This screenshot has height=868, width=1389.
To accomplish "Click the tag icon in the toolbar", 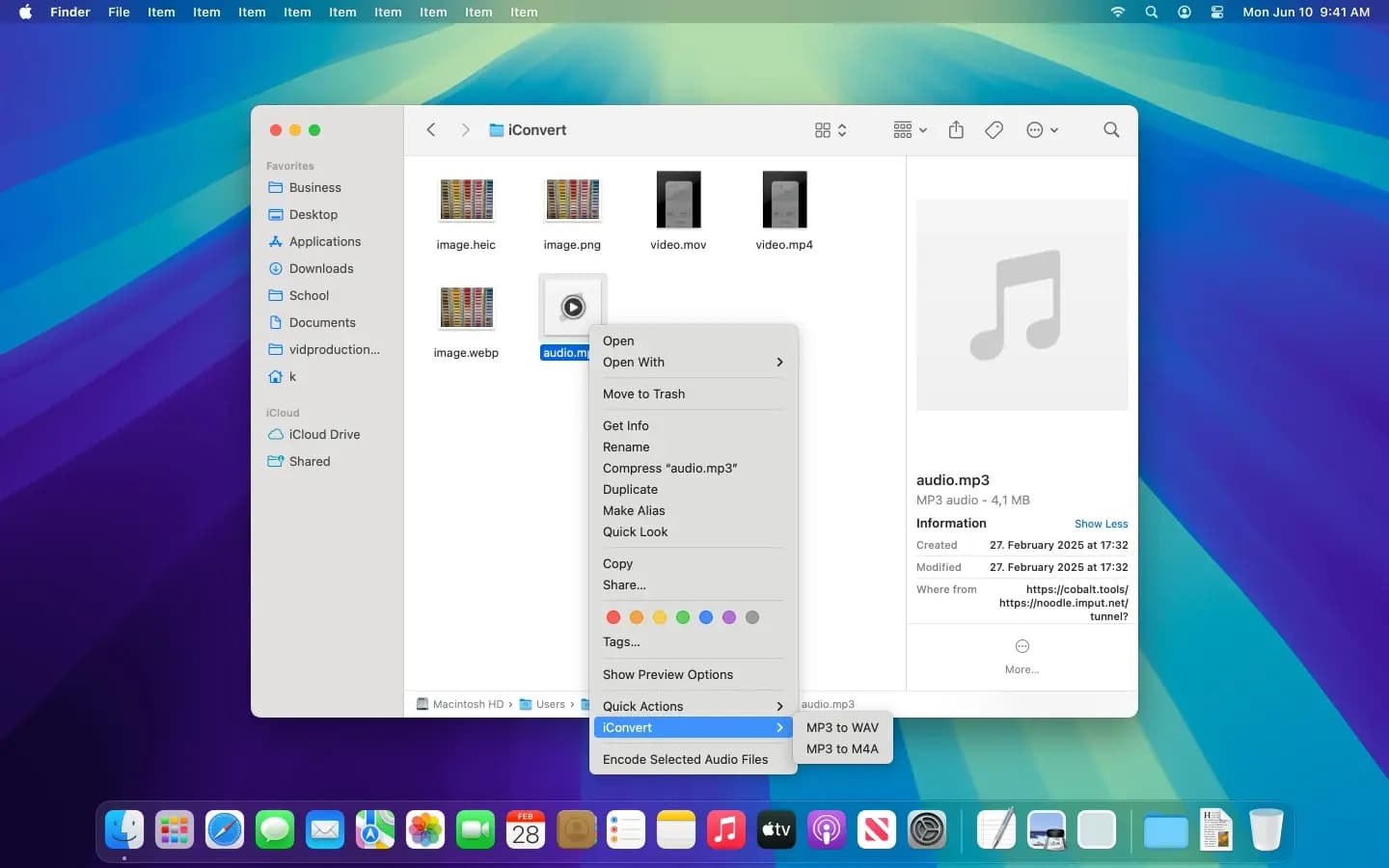I will tap(994, 130).
